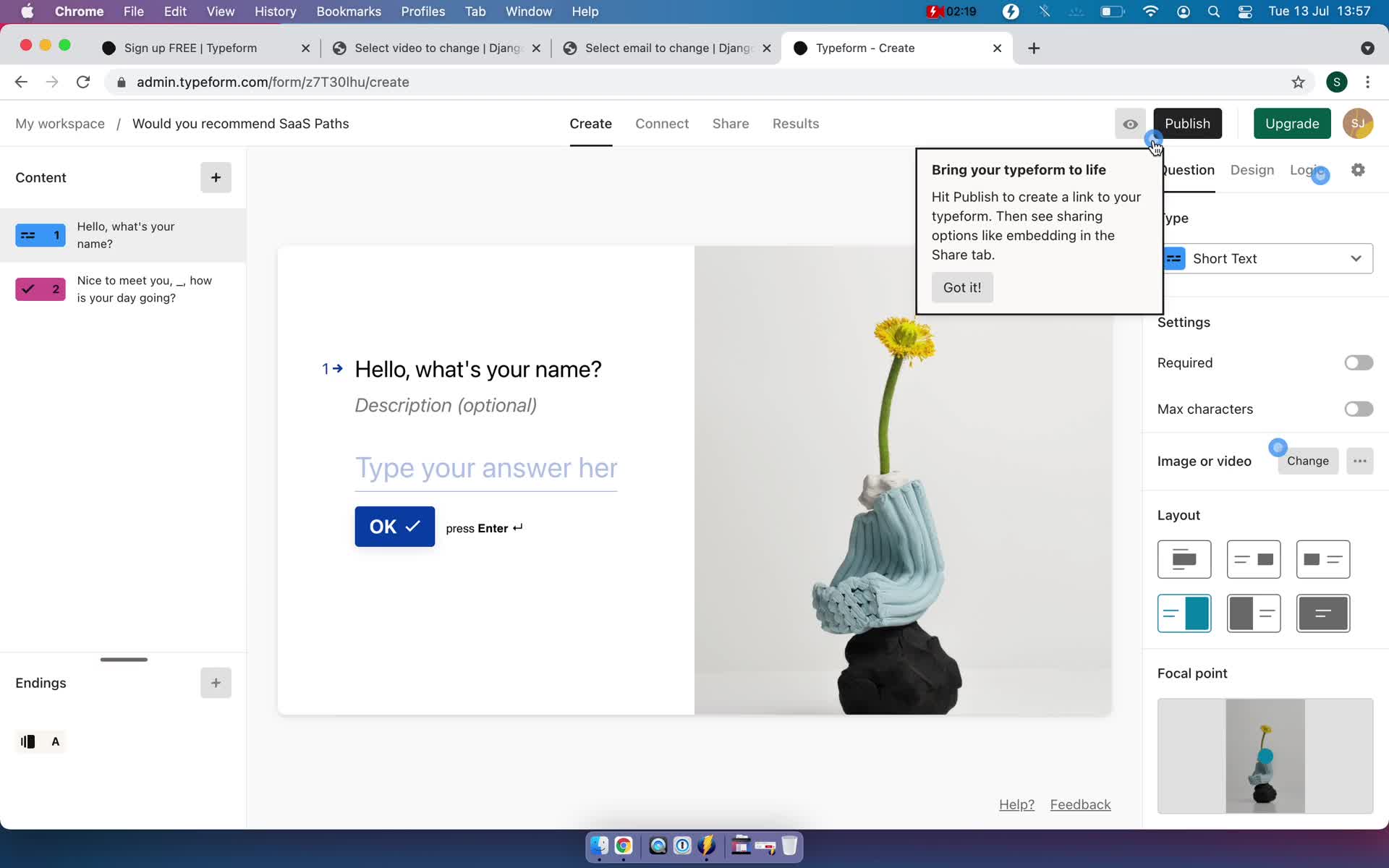
Task: Click the preview eye icon
Action: click(x=1129, y=123)
